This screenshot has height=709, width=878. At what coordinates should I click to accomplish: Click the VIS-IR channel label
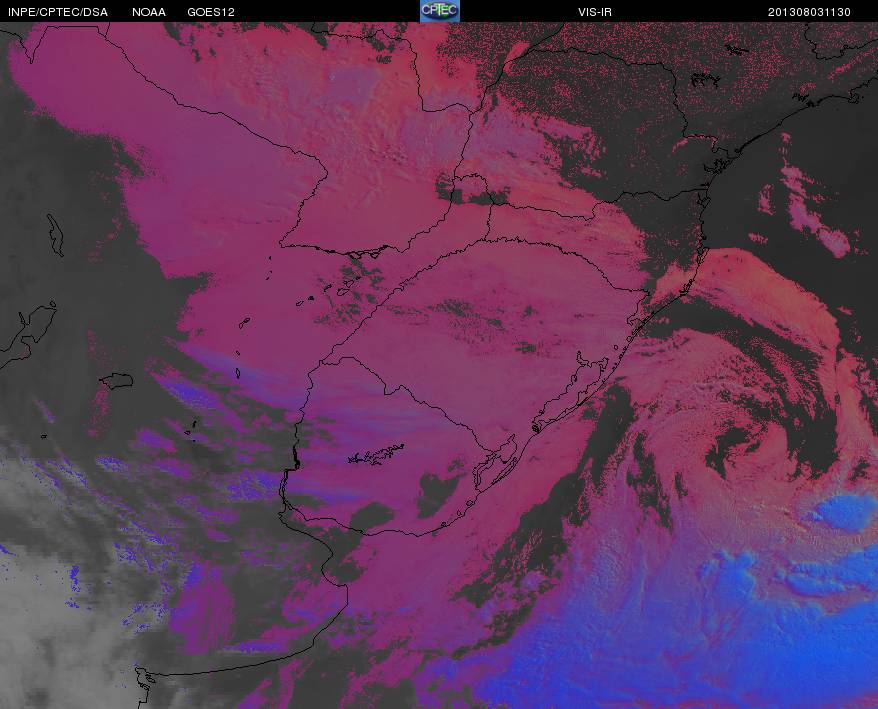[595, 12]
